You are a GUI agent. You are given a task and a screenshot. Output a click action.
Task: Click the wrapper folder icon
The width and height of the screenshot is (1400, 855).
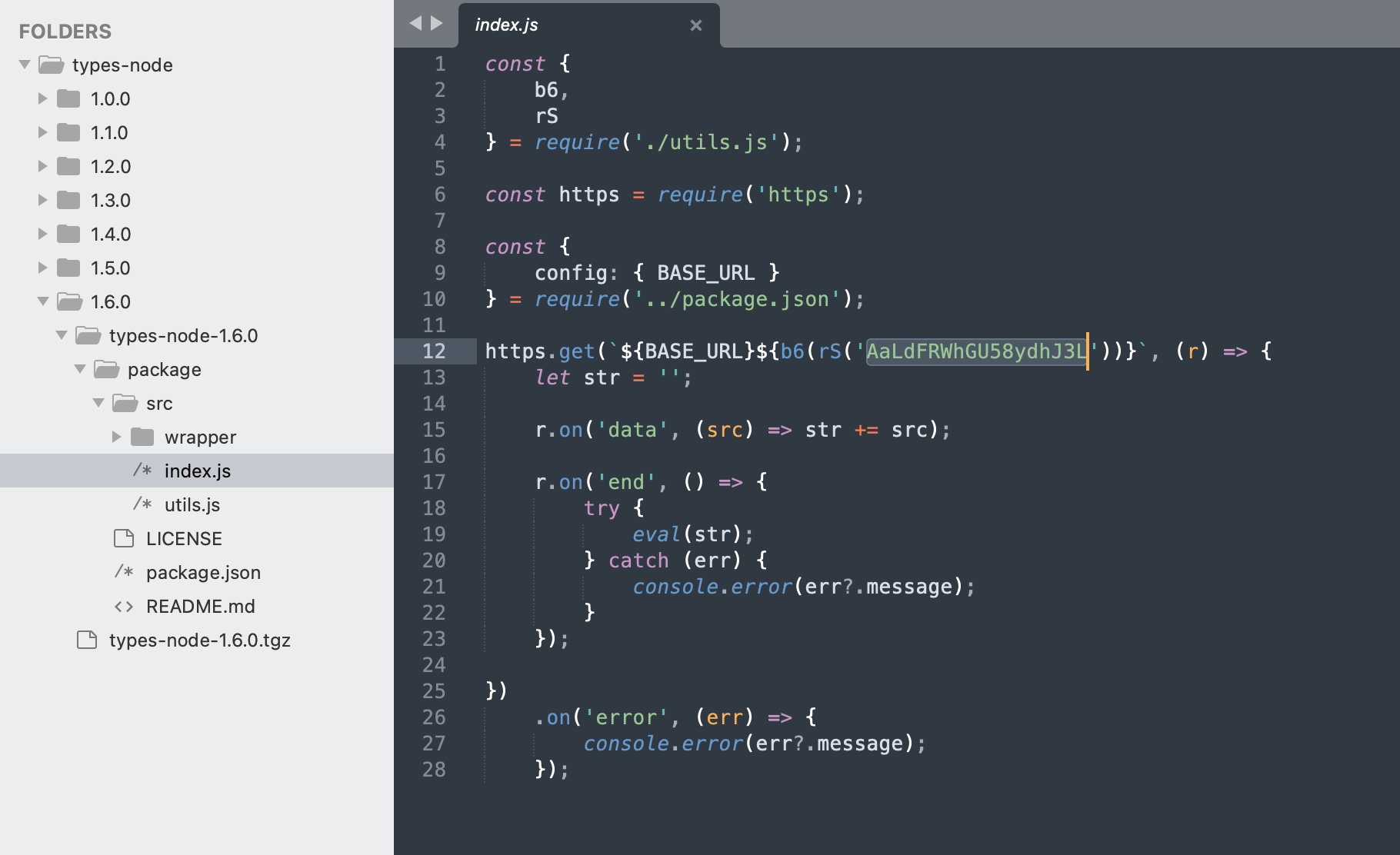tap(142, 437)
